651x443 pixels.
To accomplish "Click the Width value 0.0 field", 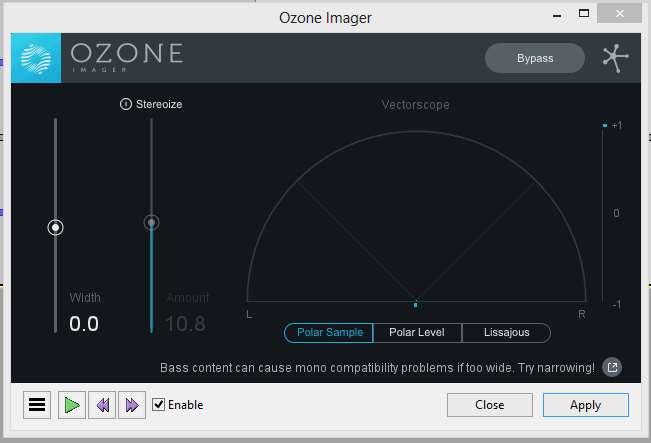I will pyautogui.click(x=84, y=323).
